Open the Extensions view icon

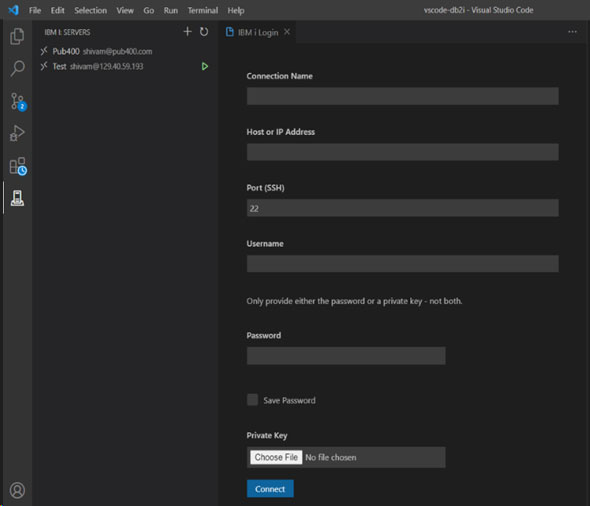pos(18,166)
